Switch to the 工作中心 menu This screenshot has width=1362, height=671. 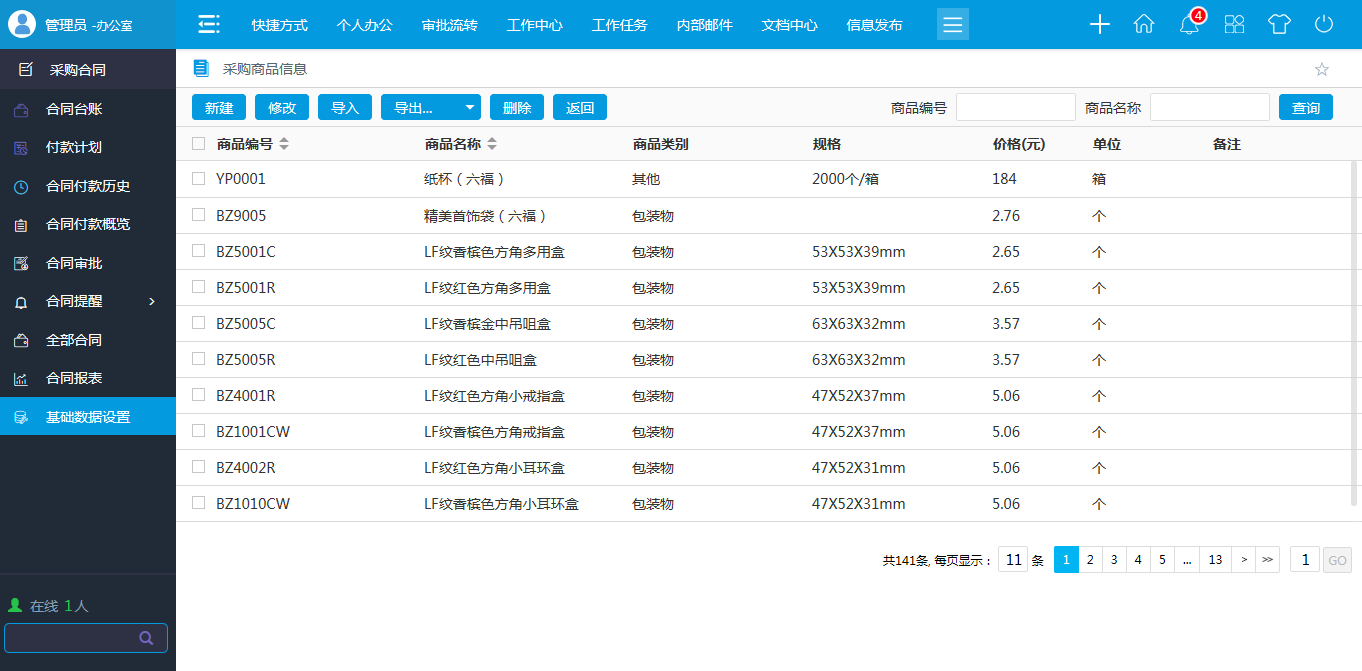535,25
